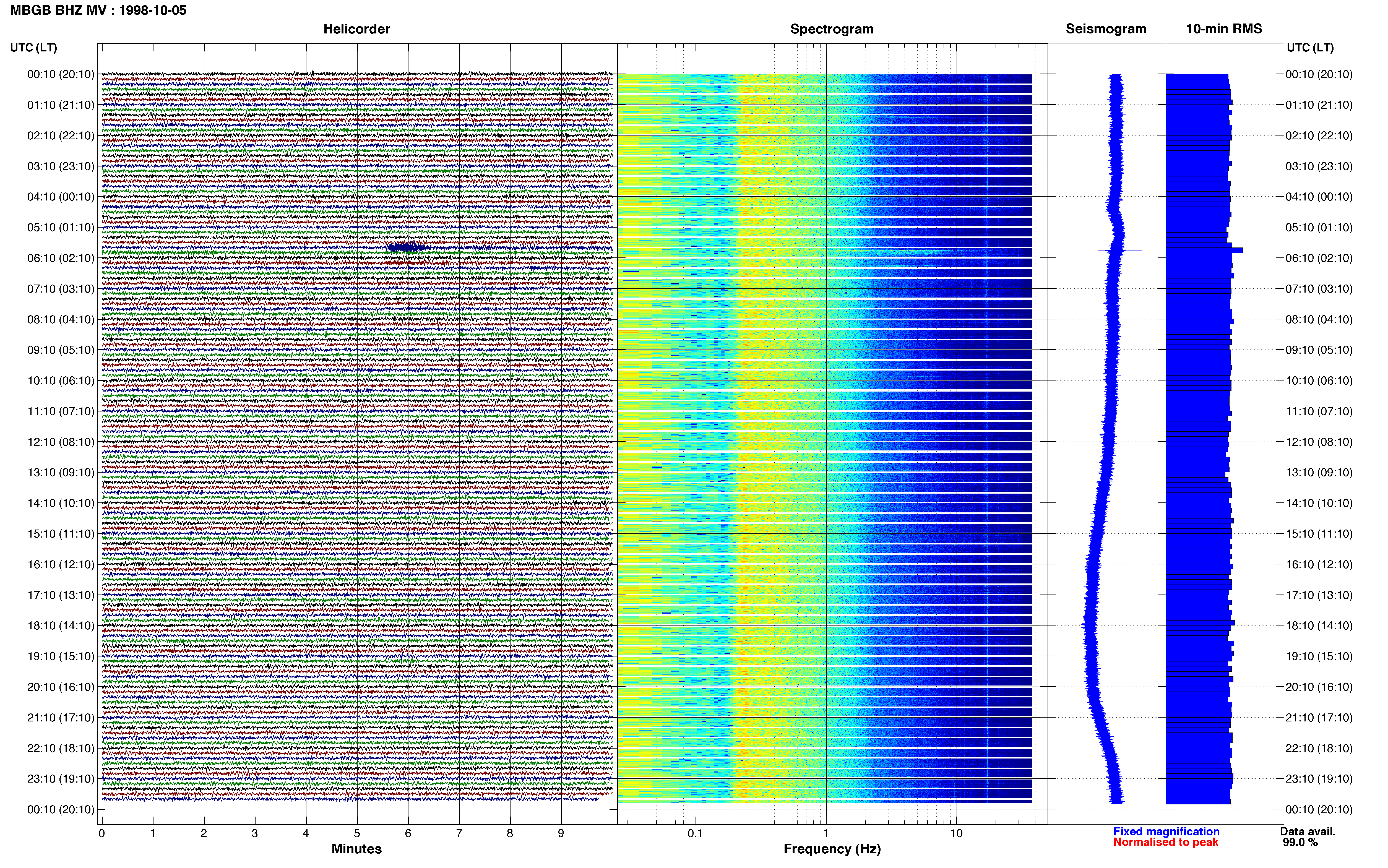Viewport: 1388px width, 868px height.
Task: Click the 'Frequency (Hz)' x-axis label
Action: pos(832,849)
